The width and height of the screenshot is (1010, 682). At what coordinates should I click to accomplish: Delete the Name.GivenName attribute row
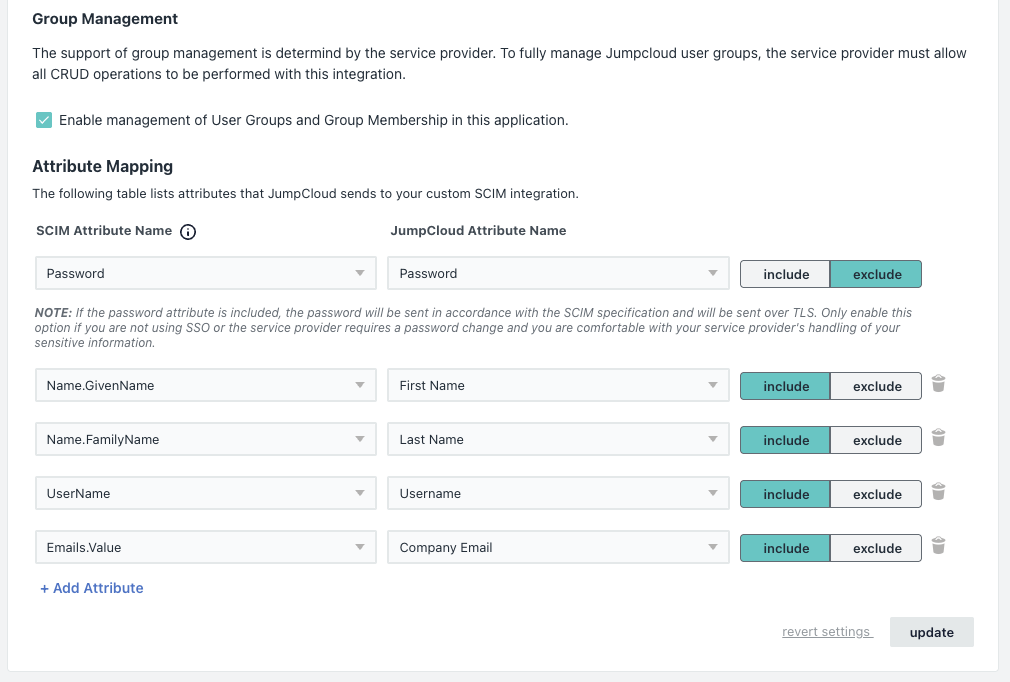938,384
